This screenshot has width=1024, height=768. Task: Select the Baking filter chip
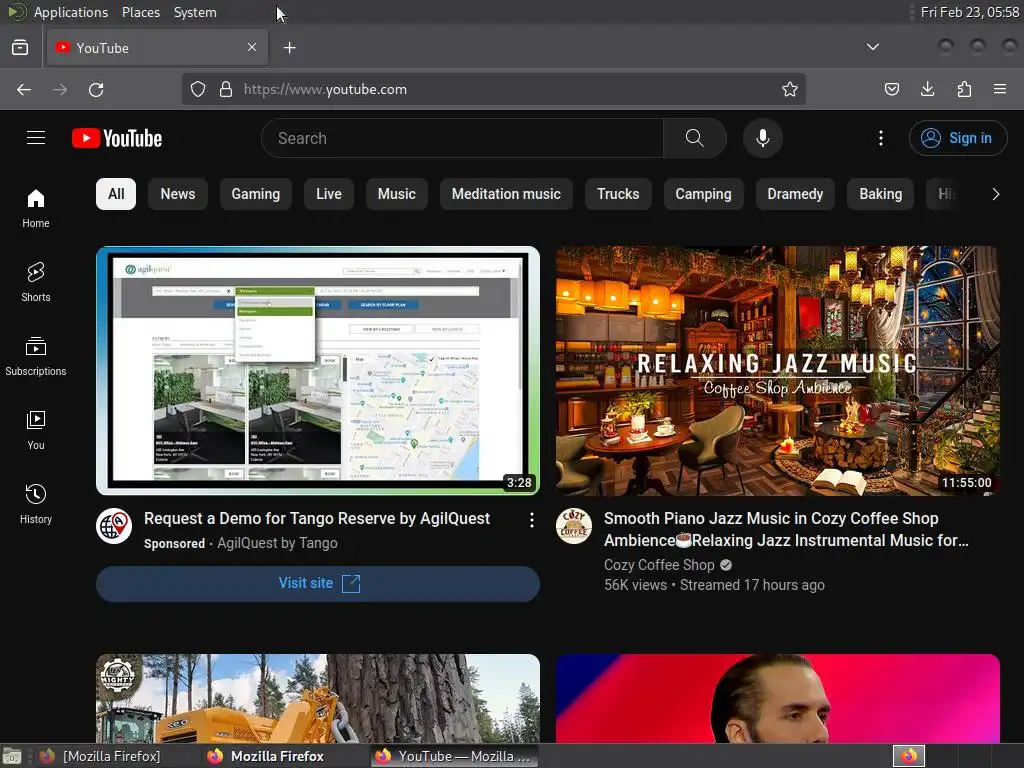[x=880, y=194]
